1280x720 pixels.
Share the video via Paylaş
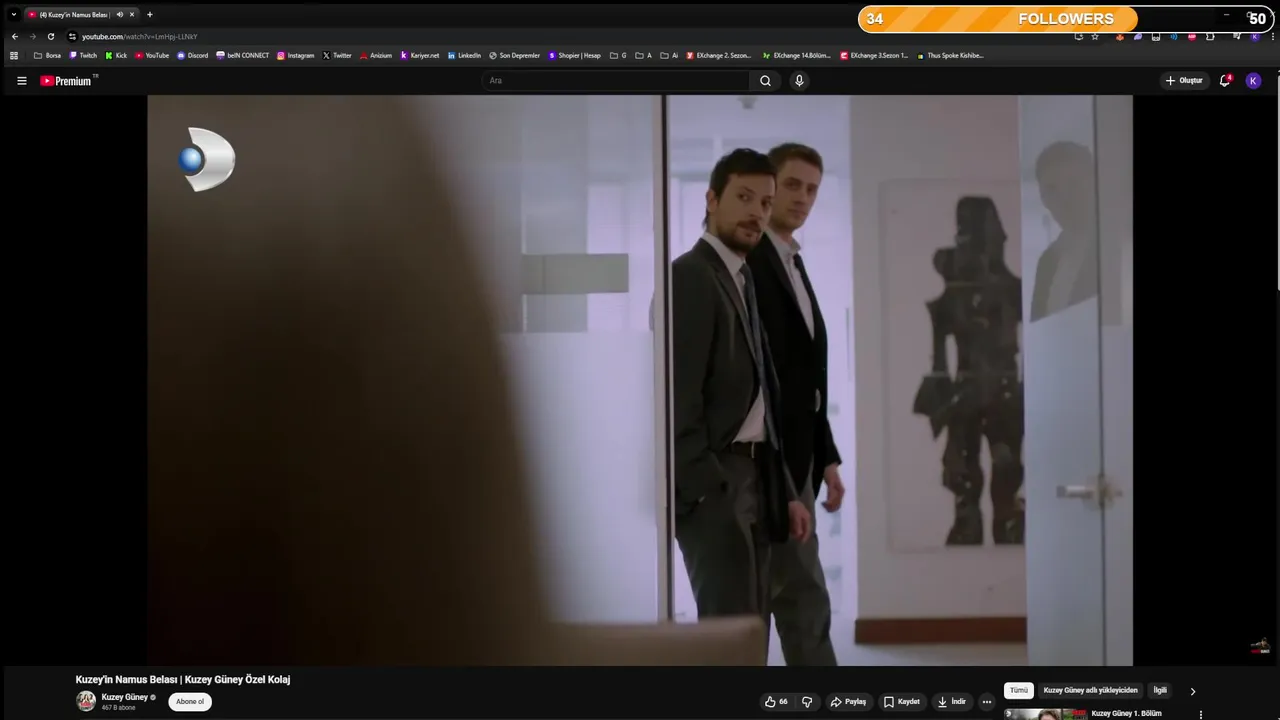[x=848, y=702]
